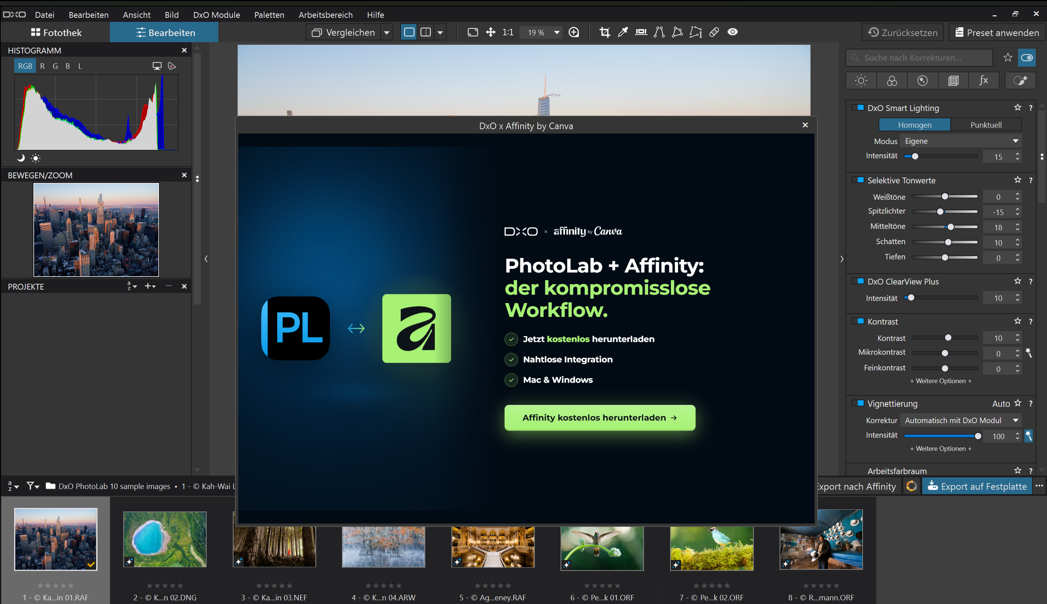Expand the Vergleichen dropdown arrow
This screenshot has width=1047, height=604.
(x=386, y=32)
